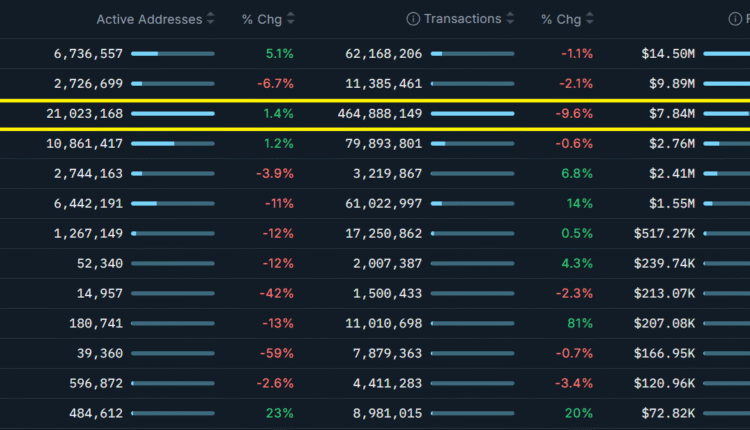Sort by the Active Addresses column label
750x430 pixels.
[x=148, y=19]
